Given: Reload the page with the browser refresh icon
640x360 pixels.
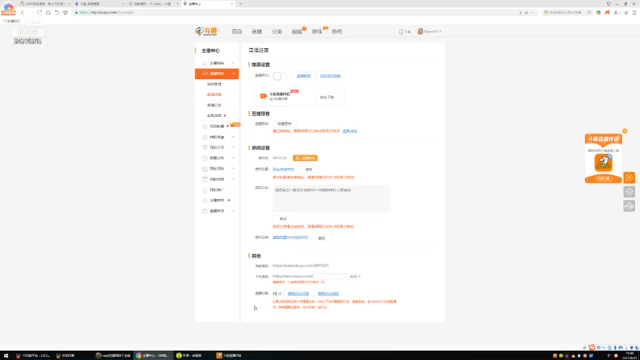Looking at the screenshot, I should point(40,13).
